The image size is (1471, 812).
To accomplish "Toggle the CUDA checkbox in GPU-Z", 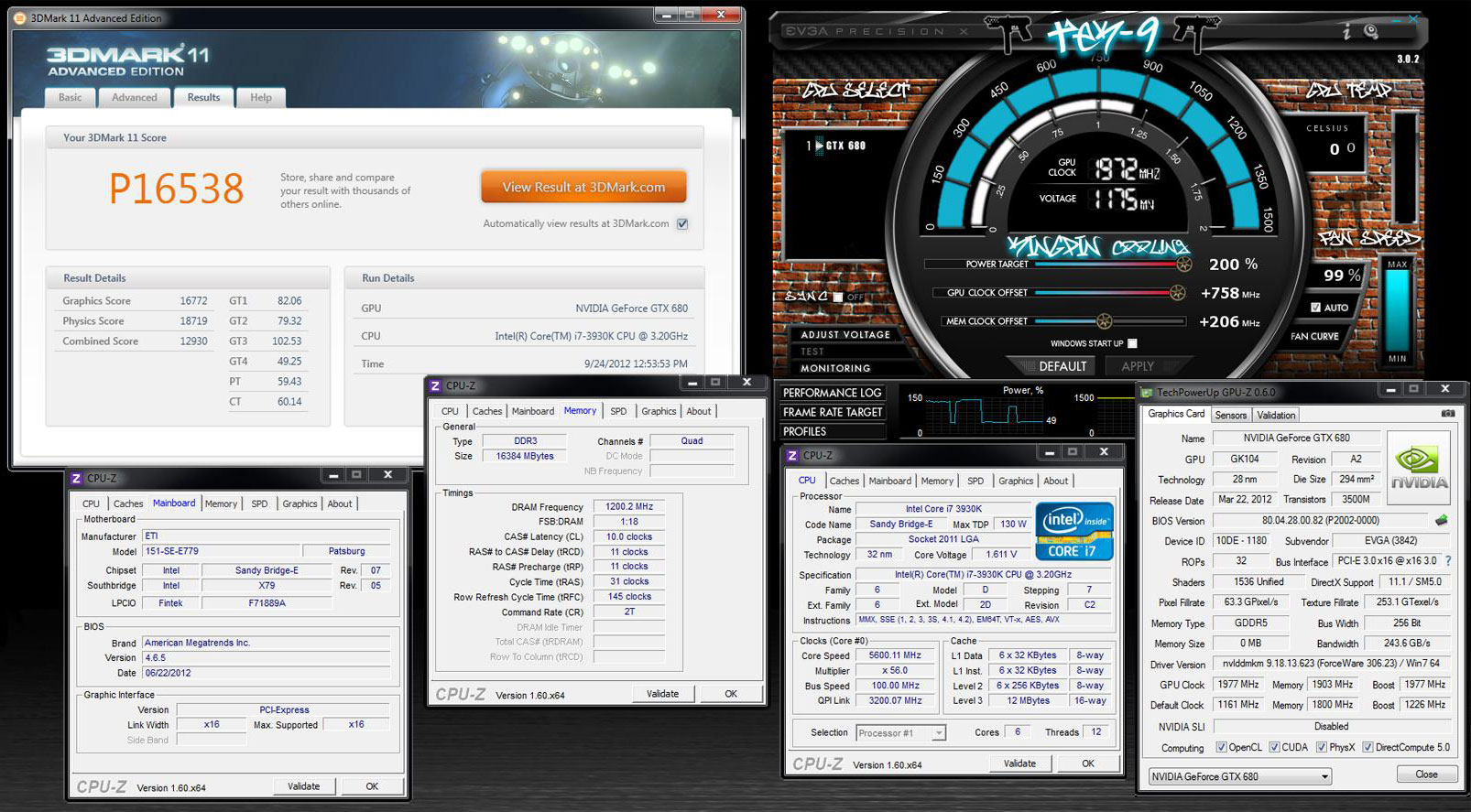I will click(1274, 747).
